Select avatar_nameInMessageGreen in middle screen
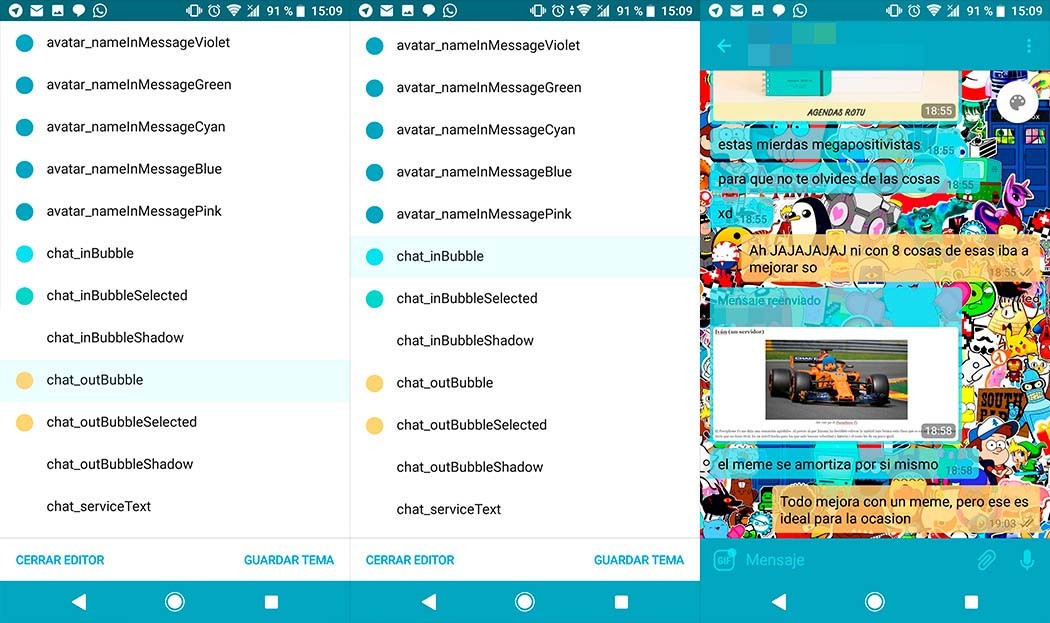1050x623 pixels. [x=525, y=88]
